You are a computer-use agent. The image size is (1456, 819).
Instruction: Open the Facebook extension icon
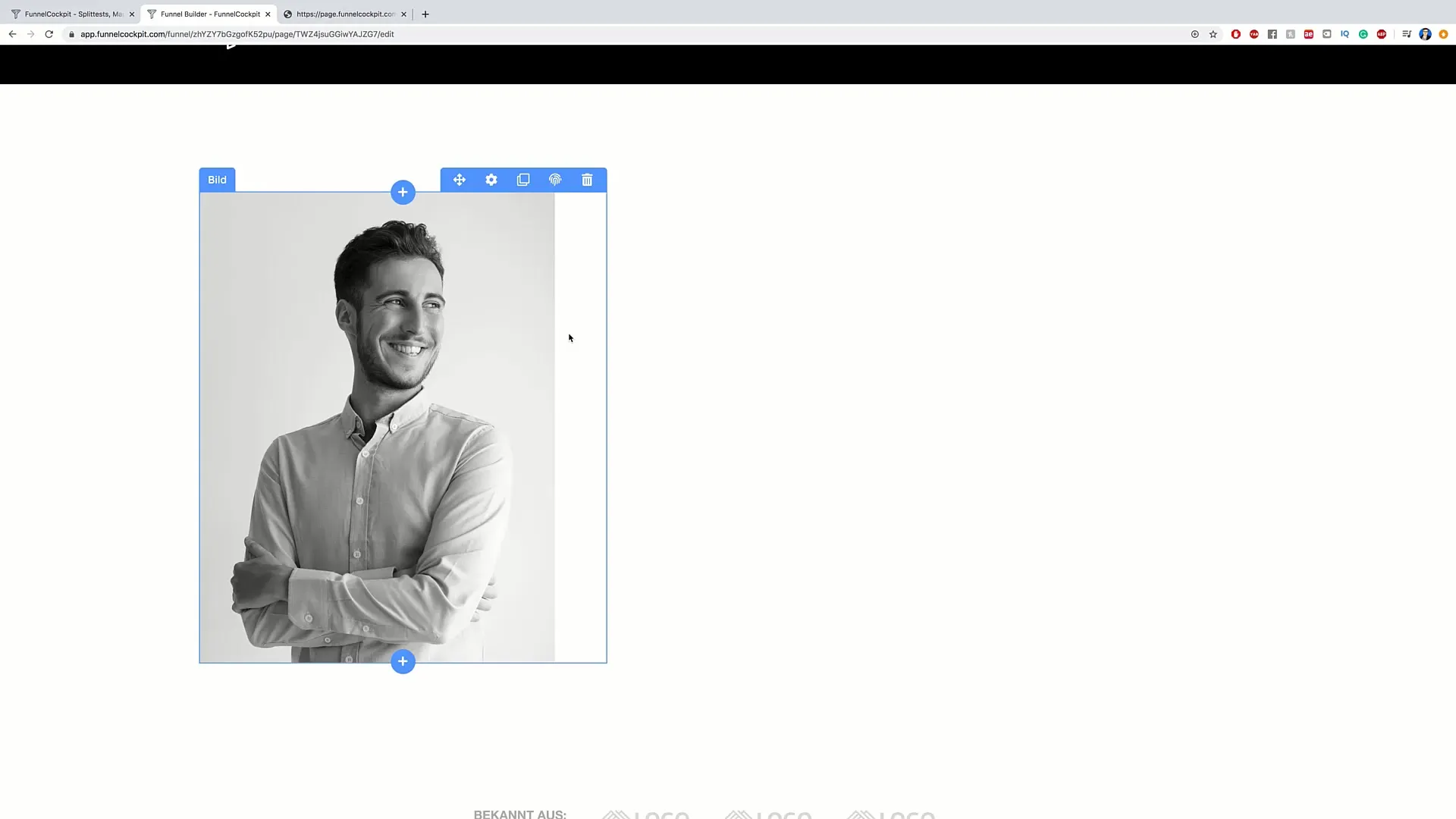pyautogui.click(x=1272, y=34)
